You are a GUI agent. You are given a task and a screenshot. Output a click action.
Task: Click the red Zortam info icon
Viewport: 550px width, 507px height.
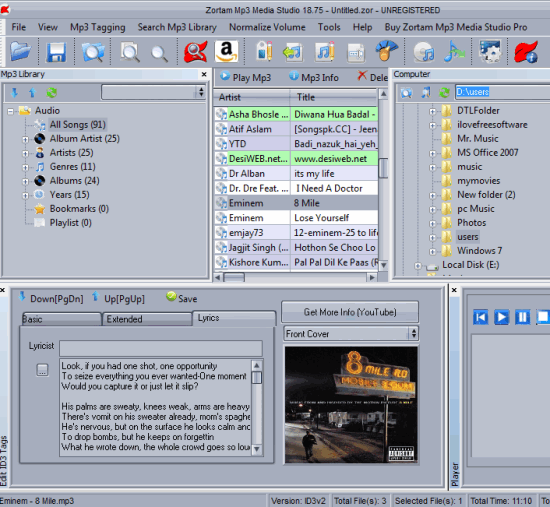pyautogui.click(x=526, y=52)
